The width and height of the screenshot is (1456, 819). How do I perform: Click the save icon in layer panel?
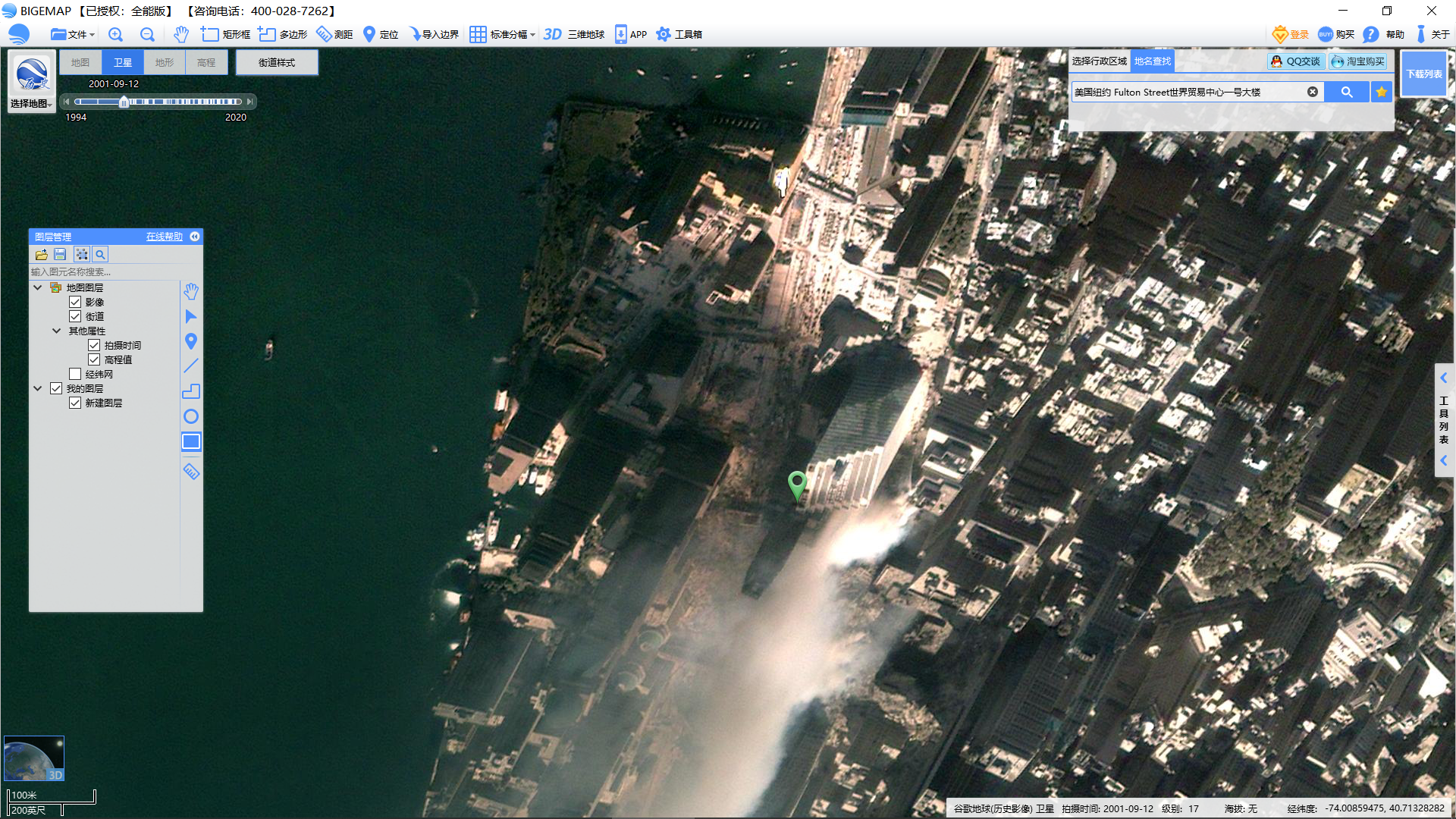[x=60, y=255]
